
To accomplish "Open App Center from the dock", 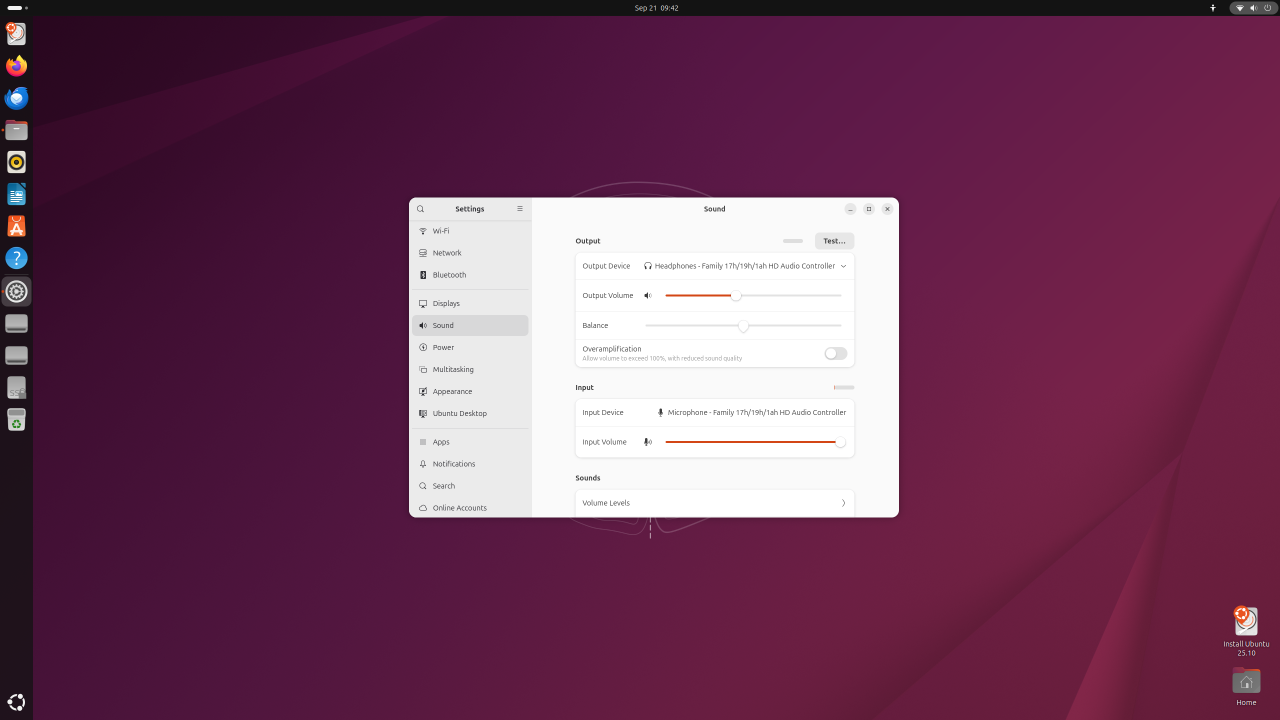I will [x=16, y=226].
